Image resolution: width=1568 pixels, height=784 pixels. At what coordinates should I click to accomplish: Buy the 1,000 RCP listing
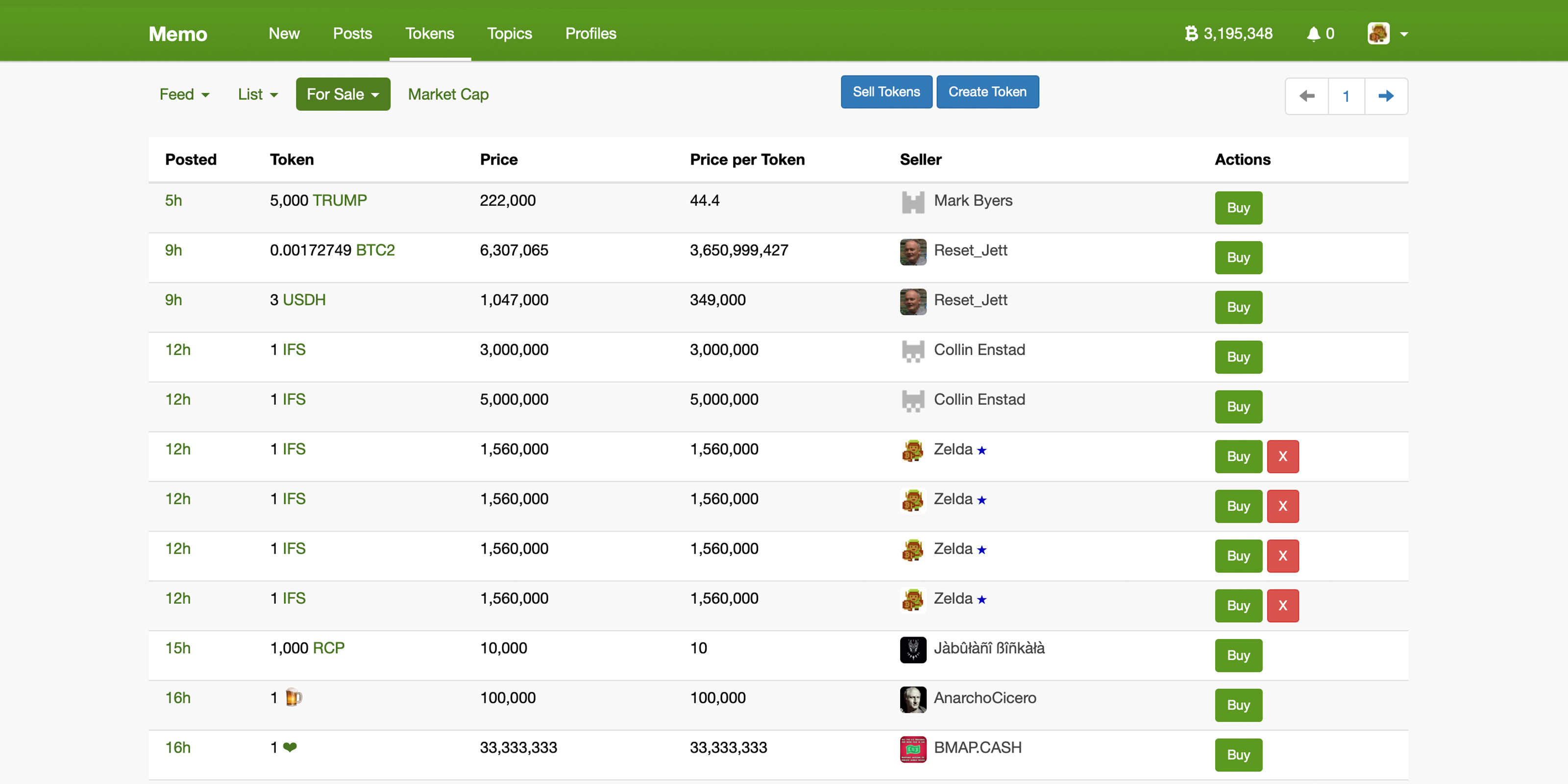coord(1239,656)
